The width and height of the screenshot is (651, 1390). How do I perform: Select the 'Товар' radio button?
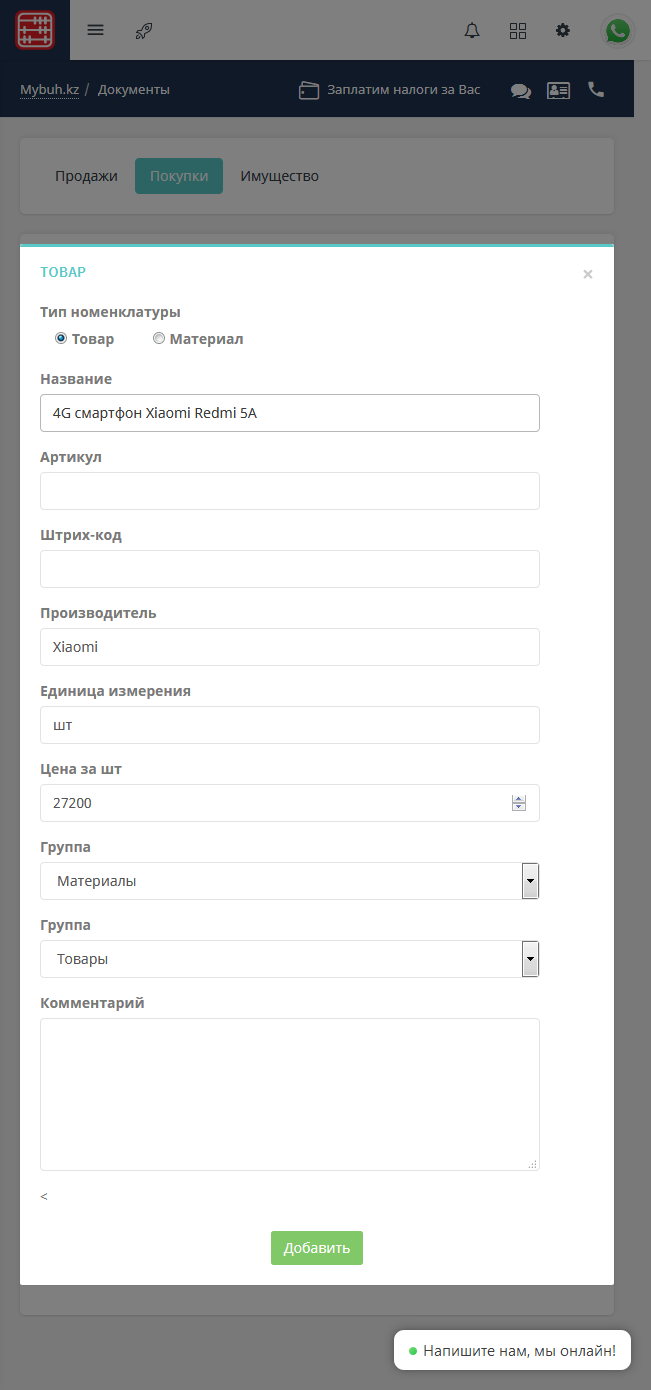pos(61,338)
